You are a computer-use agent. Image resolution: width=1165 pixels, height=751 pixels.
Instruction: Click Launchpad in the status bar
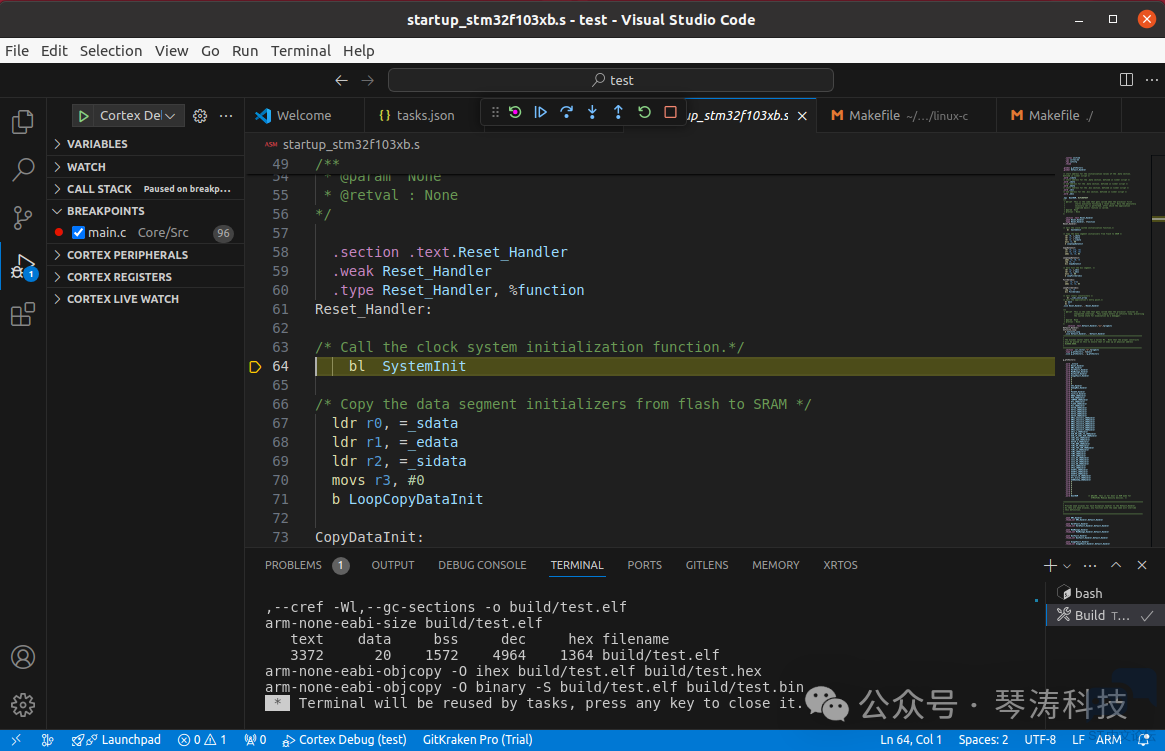(117, 740)
